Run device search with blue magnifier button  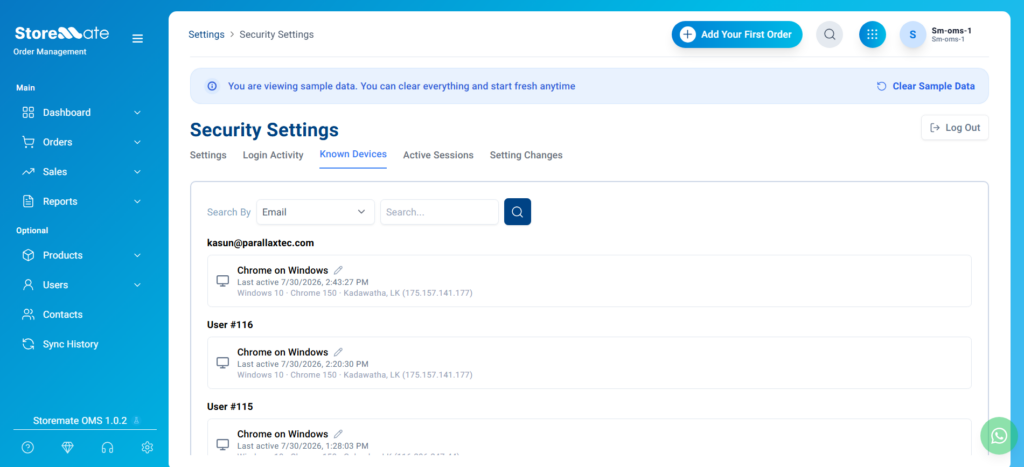[517, 212]
